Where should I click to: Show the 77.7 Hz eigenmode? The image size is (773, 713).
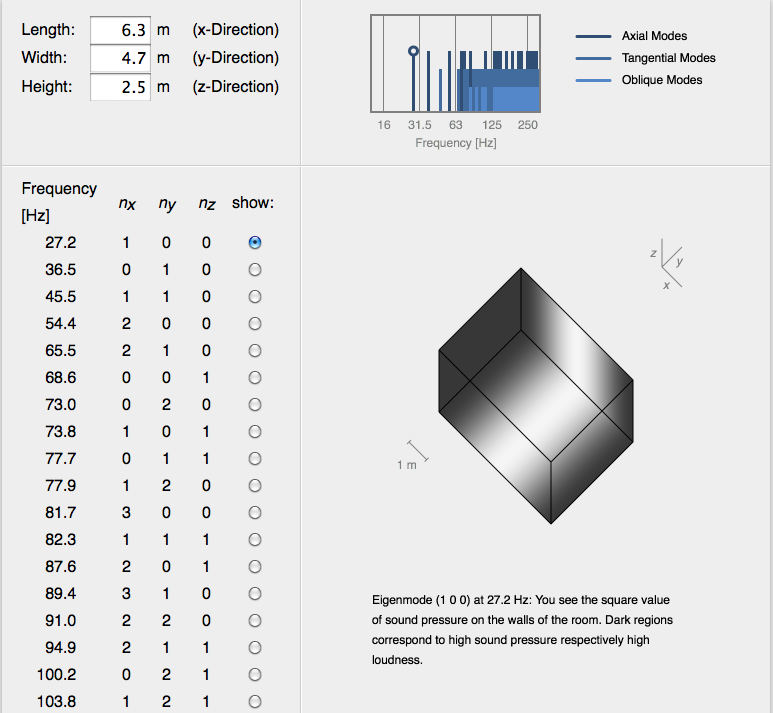[255, 459]
